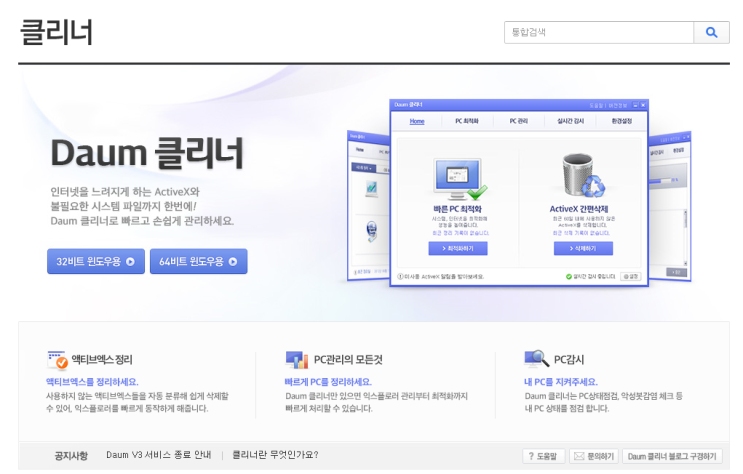The width and height of the screenshot is (743, 474).
Task: Open Daum V3 서비스 종료 안내 notice
Action: click(x=158, y=455)
